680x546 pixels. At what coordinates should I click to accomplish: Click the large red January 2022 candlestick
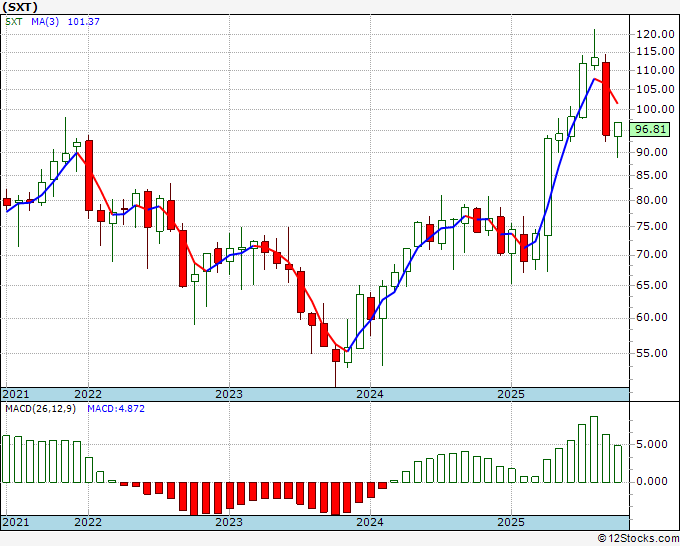pos(89,175)
